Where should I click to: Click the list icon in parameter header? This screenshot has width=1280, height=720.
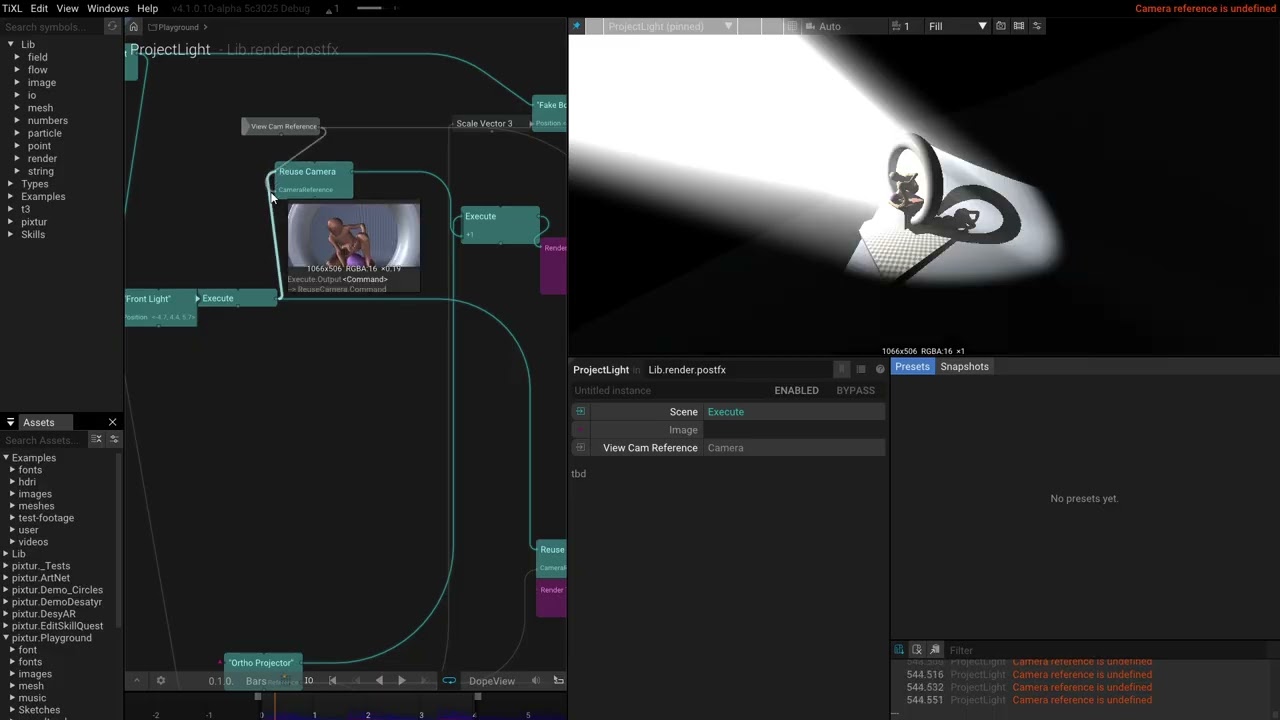pyautogui.click(x=860, y=369)
